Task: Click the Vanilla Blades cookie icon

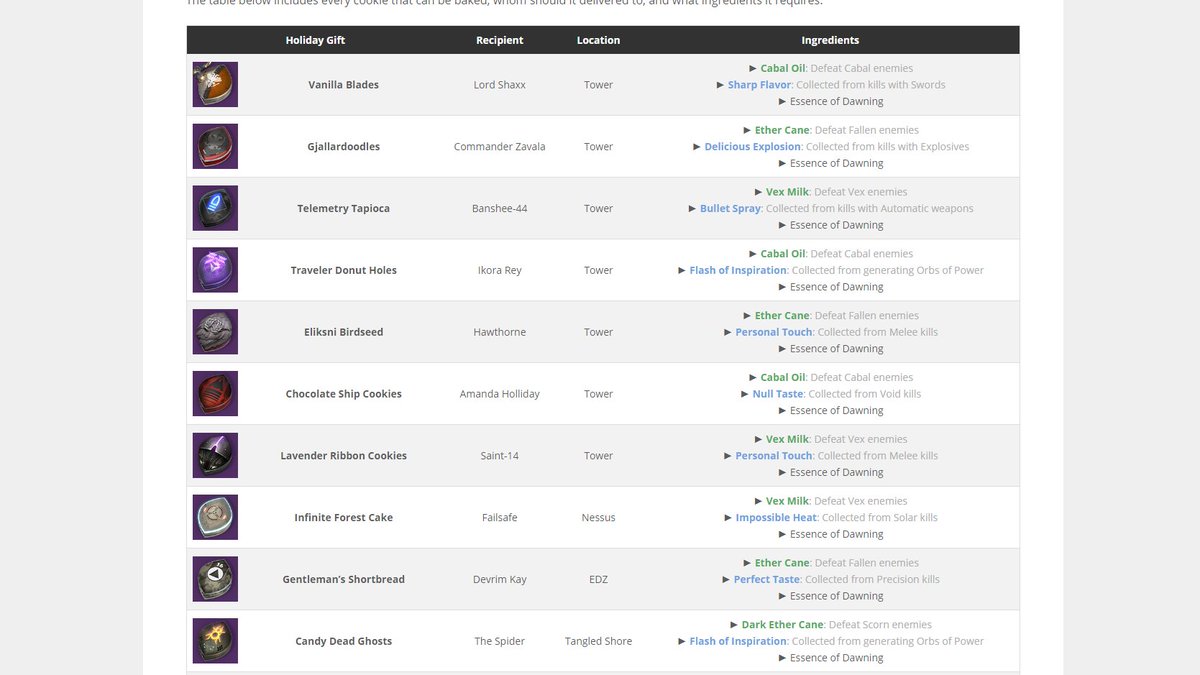Action: pos(215,85)
